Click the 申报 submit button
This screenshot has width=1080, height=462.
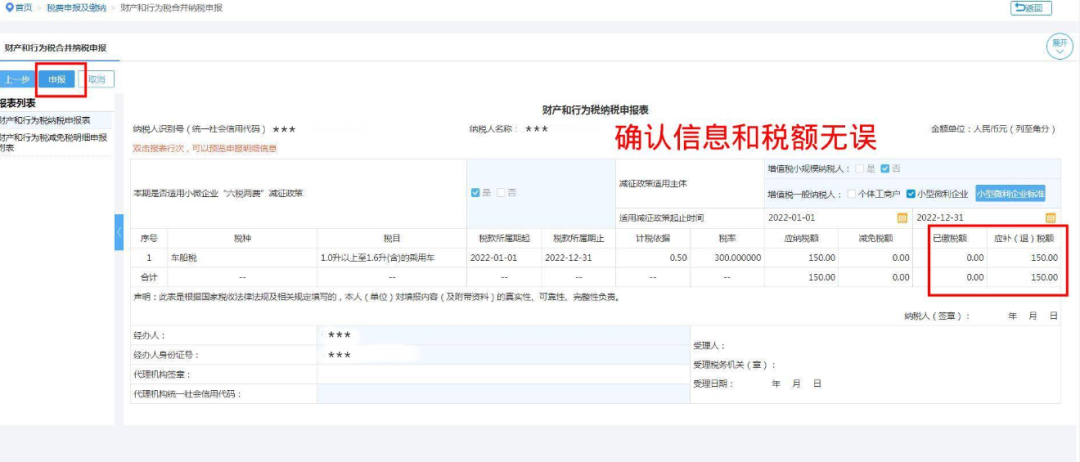(x=56, y=79)
